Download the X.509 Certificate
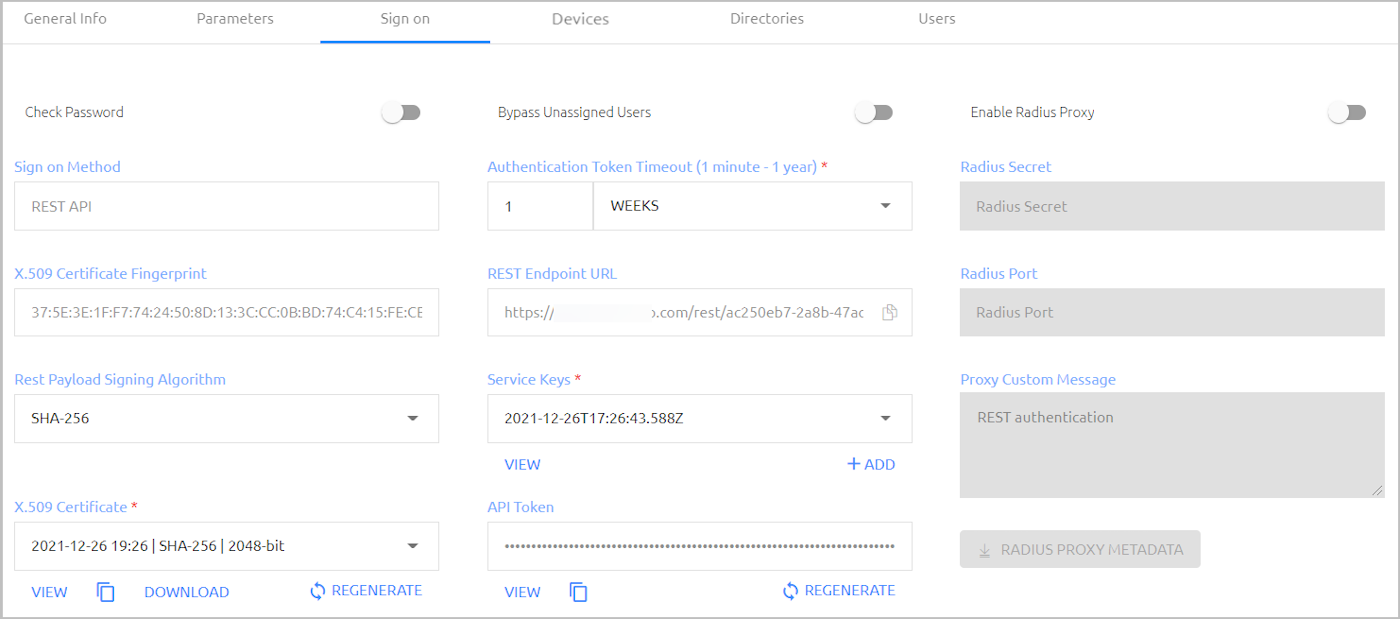This screenshot has width=1400, height=619. click(187, 592)
